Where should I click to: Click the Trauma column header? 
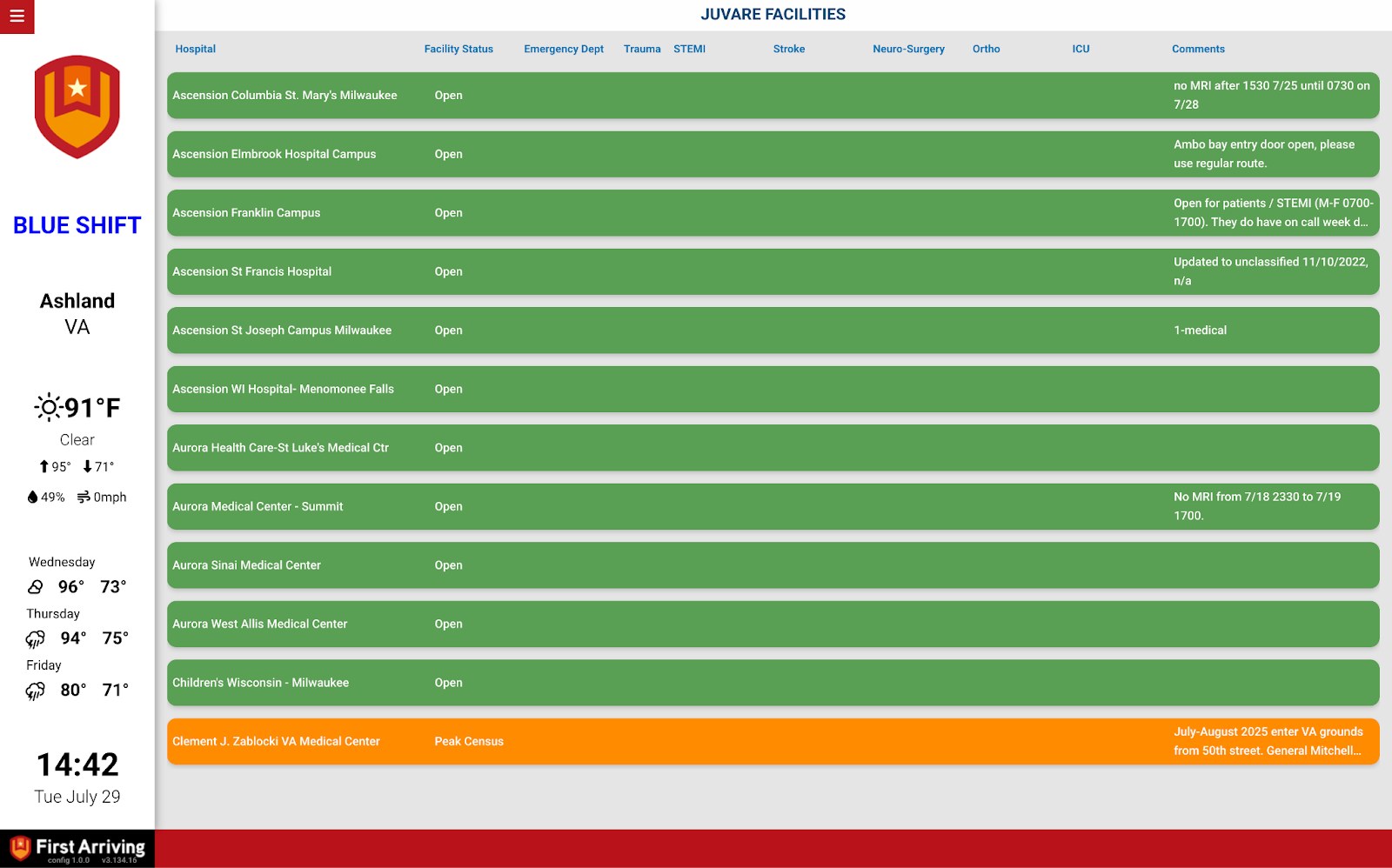[642, 50]
